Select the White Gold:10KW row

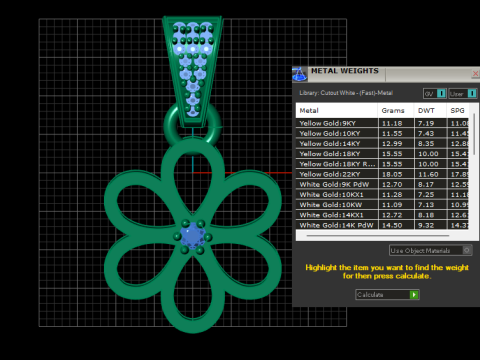[382, 205]
